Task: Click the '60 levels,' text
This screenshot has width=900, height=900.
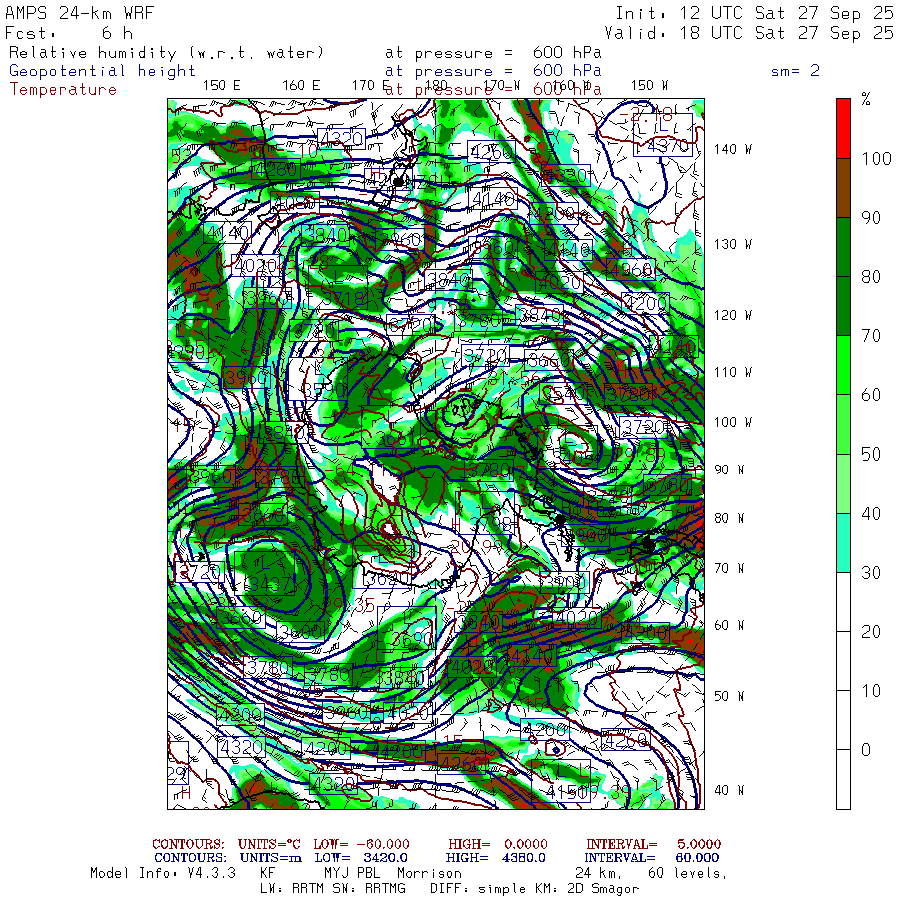Action: coord(688,873)
